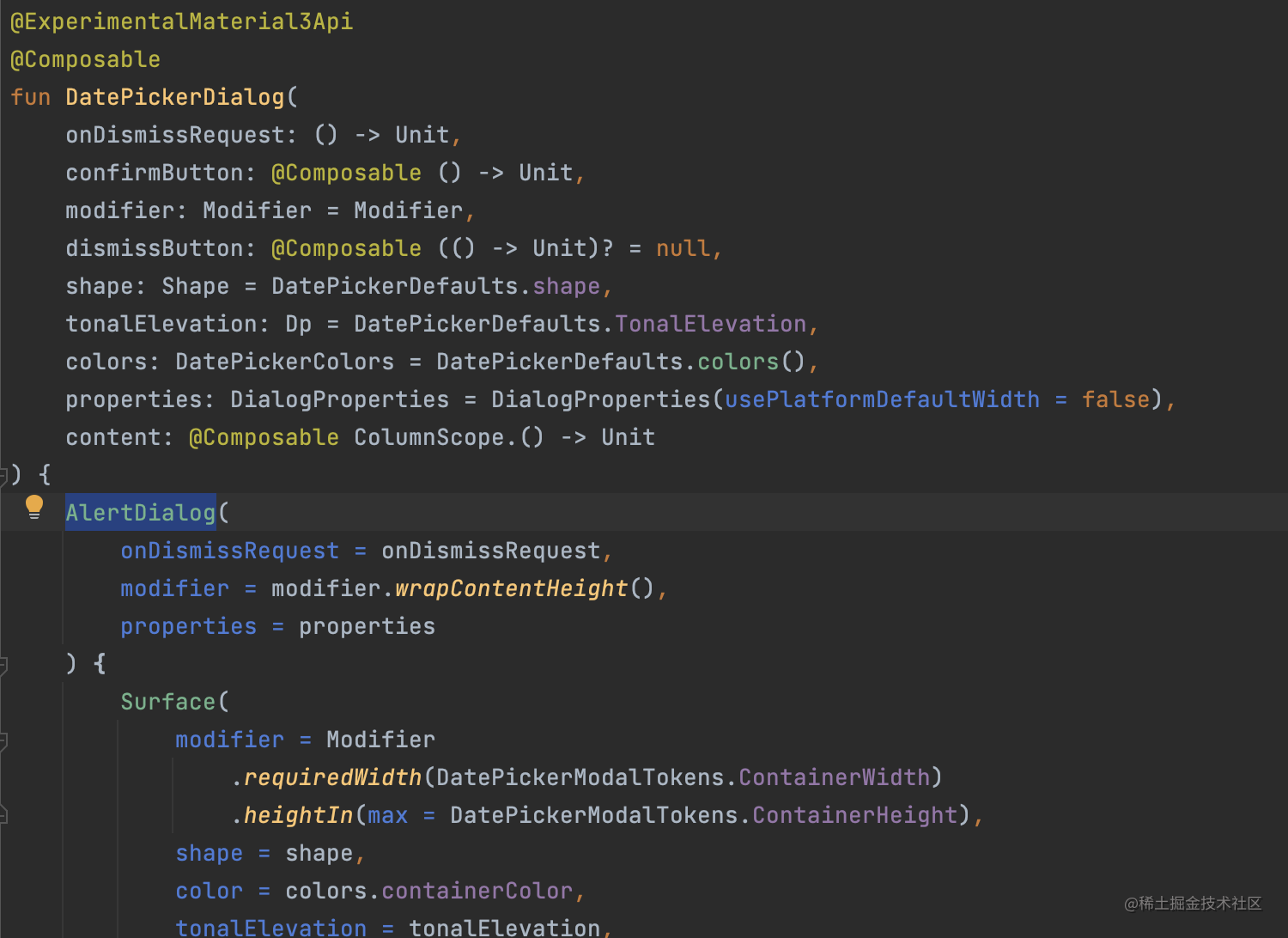Click the usePlatformDefaultWidth named argument
This screenshot has width=1288, height=938.
[x=881, y=399]
